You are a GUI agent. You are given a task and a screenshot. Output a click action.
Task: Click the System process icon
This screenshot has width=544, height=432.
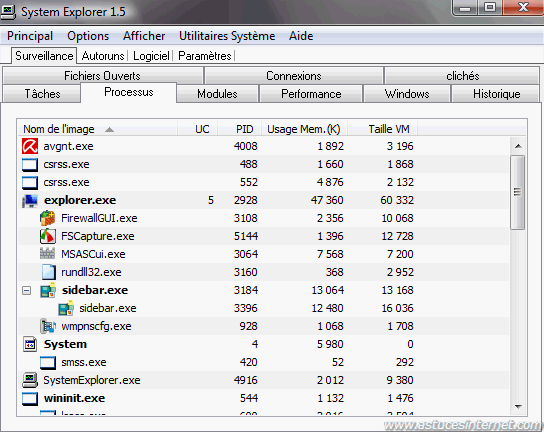click(30, 344)
